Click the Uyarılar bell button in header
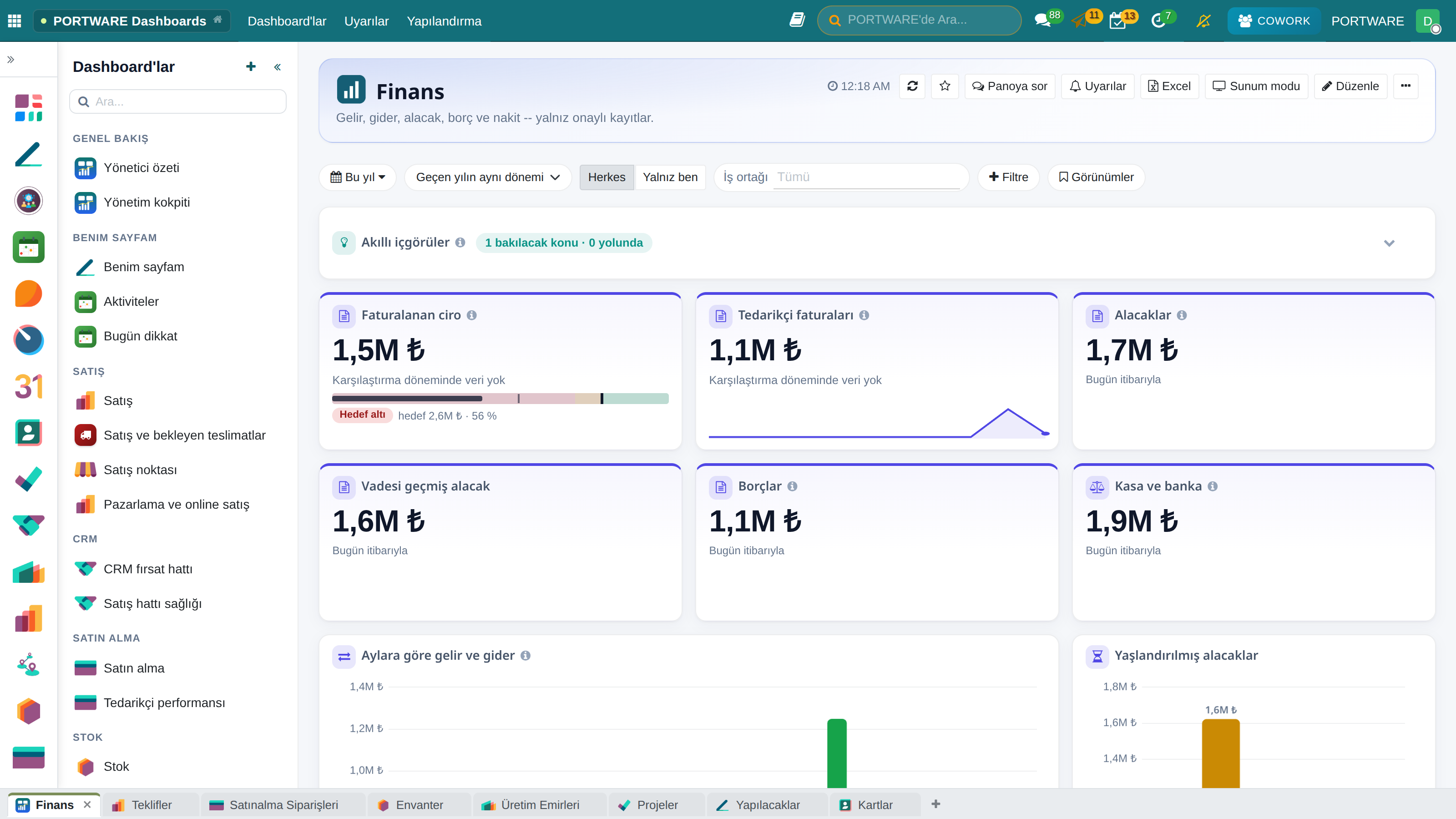1456x819 pixels. click(x=1097, y=86)
